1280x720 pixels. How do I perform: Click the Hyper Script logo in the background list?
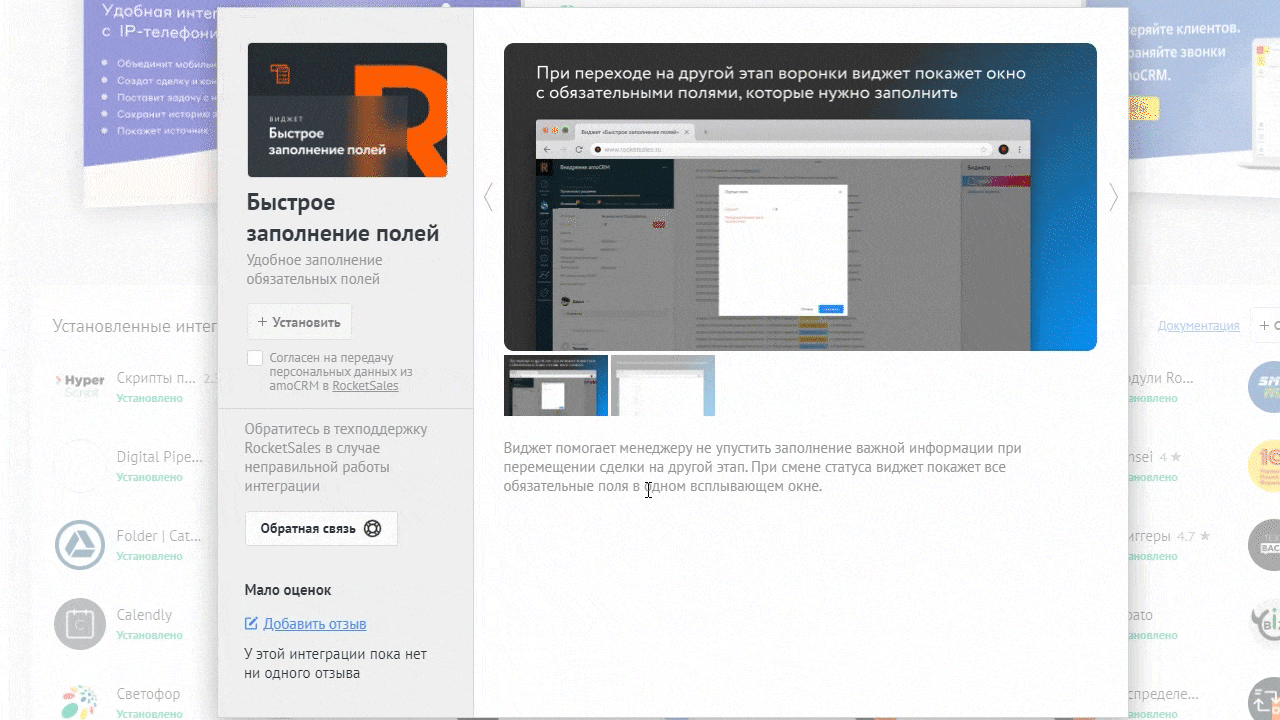click(x=80, y=386)
